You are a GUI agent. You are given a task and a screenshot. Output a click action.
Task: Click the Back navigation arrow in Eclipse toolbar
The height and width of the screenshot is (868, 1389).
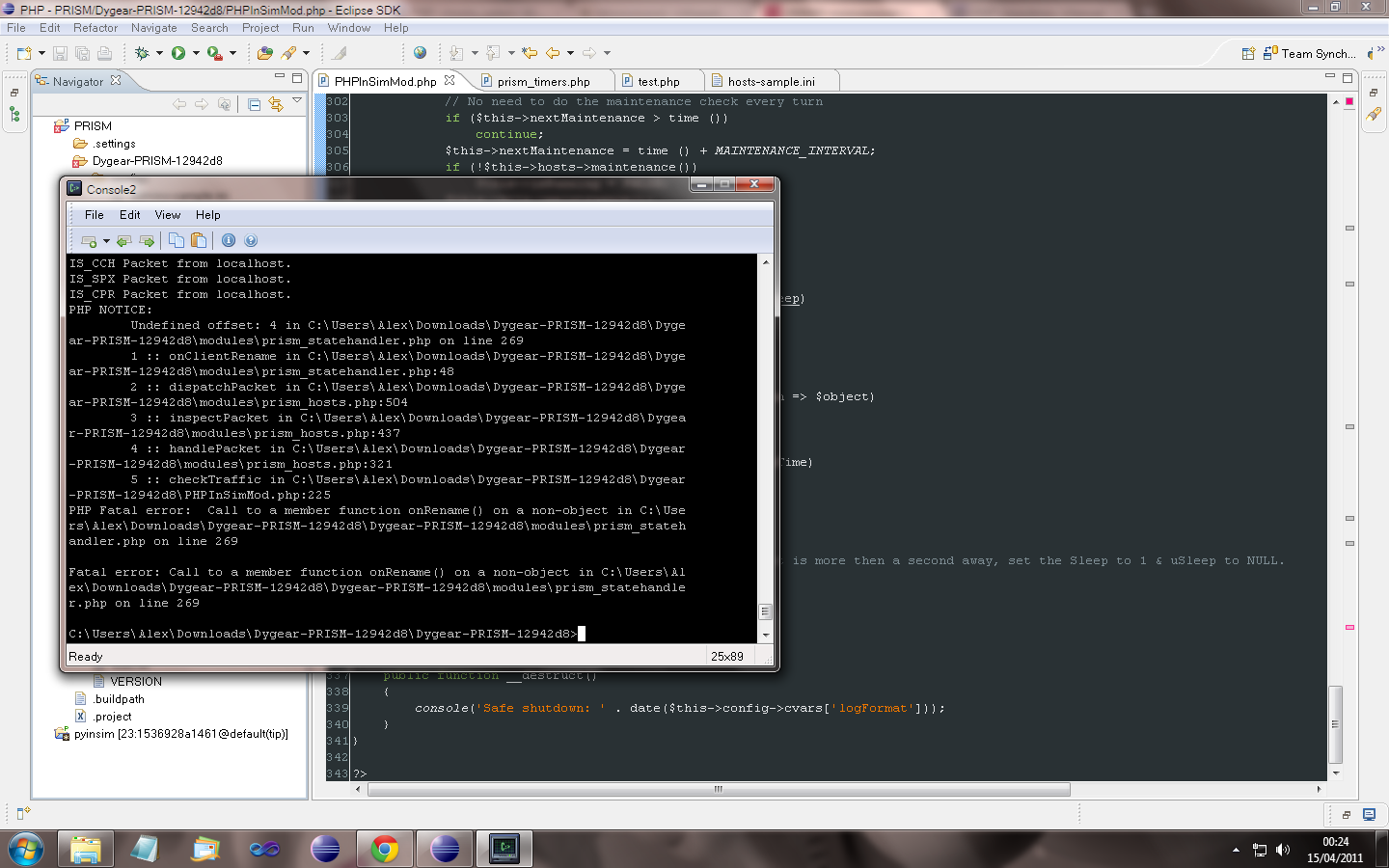pos(553,53)
